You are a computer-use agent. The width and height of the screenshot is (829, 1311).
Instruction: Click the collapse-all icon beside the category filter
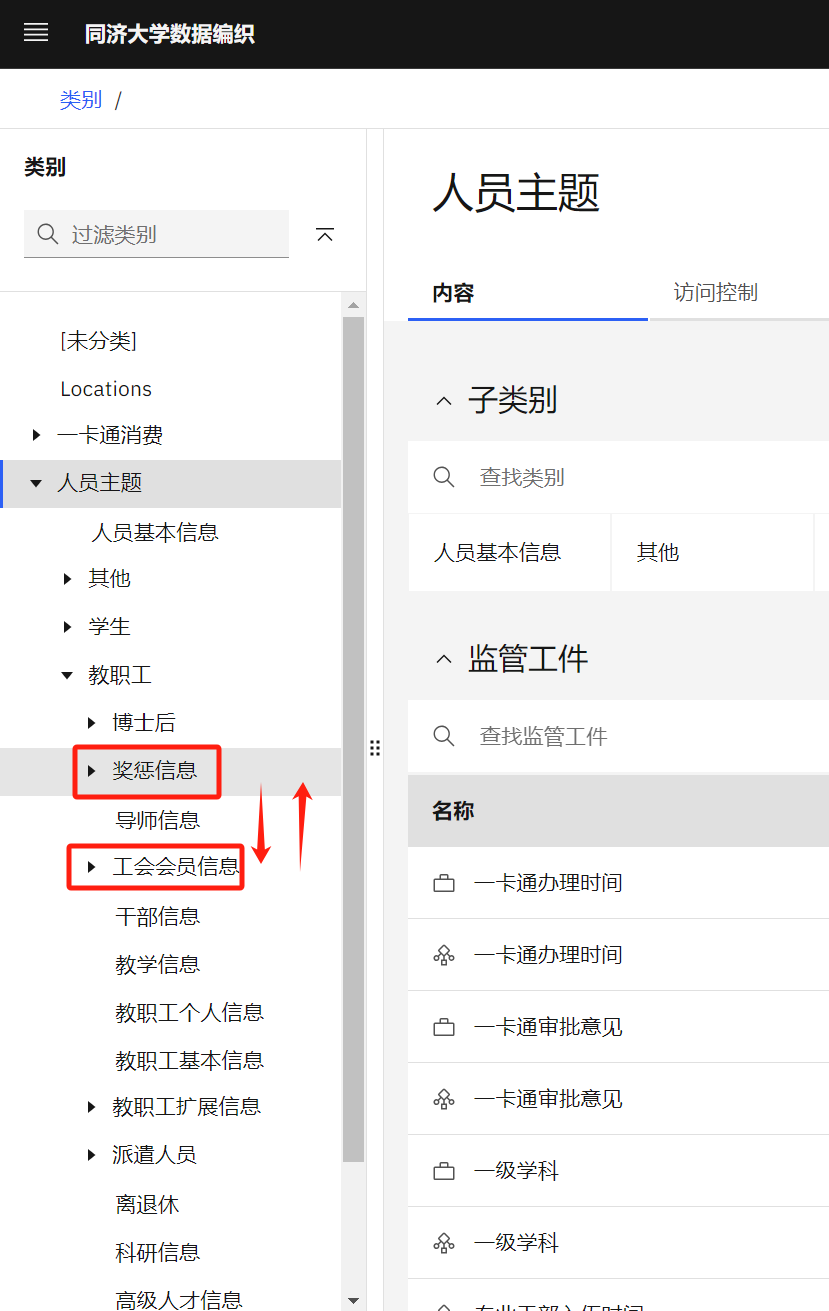tap(324, 235)
